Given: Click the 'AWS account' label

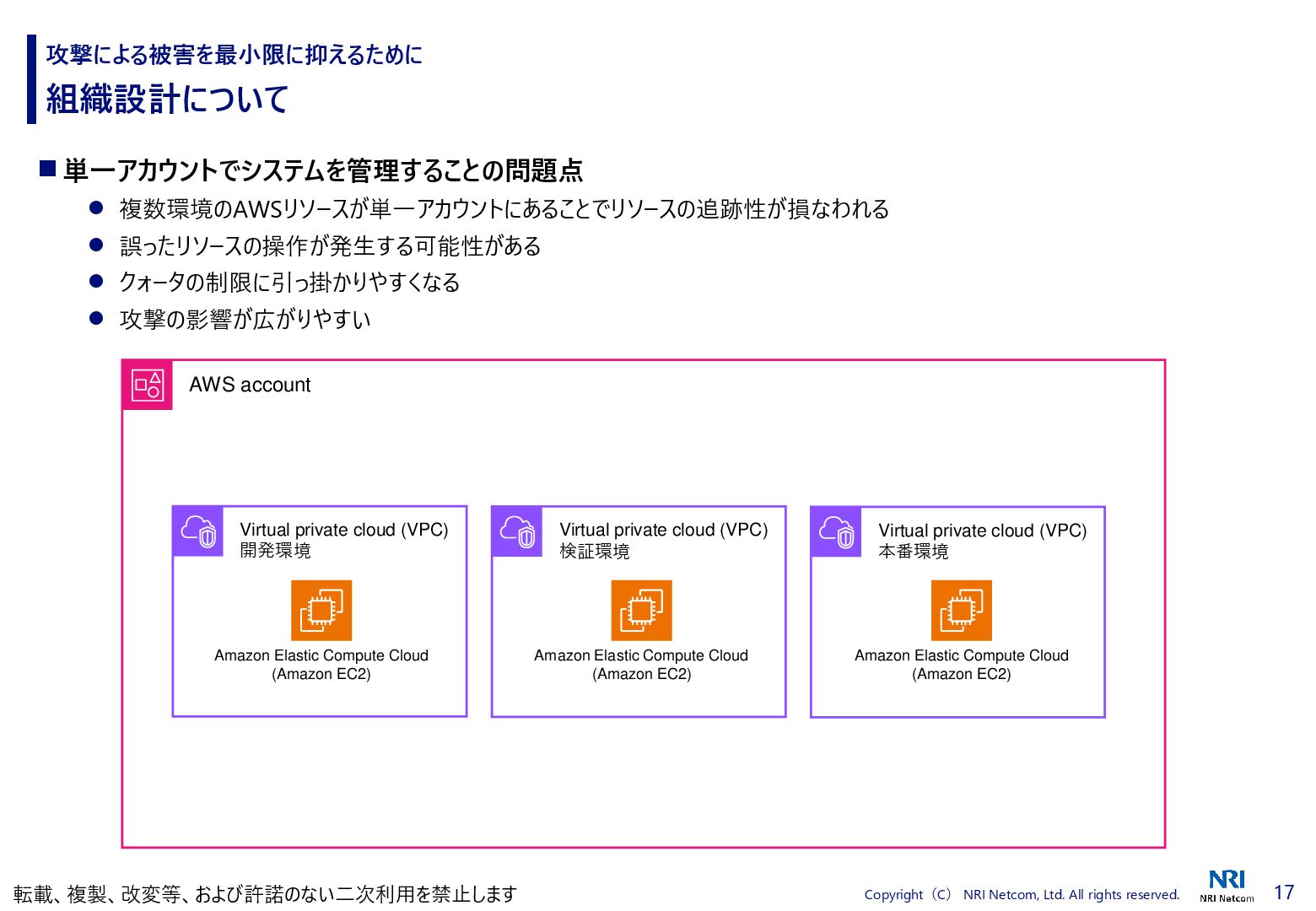Looking at the screenshot, I should [x=250, y=385].
